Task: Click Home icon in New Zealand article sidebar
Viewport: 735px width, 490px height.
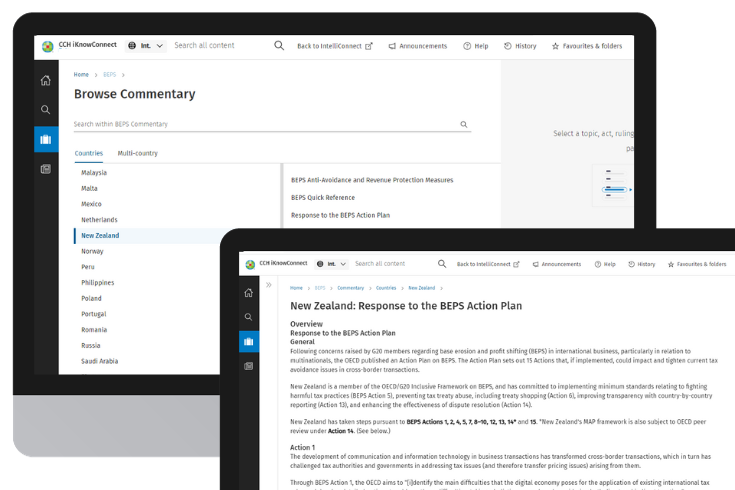Action: 249,292
